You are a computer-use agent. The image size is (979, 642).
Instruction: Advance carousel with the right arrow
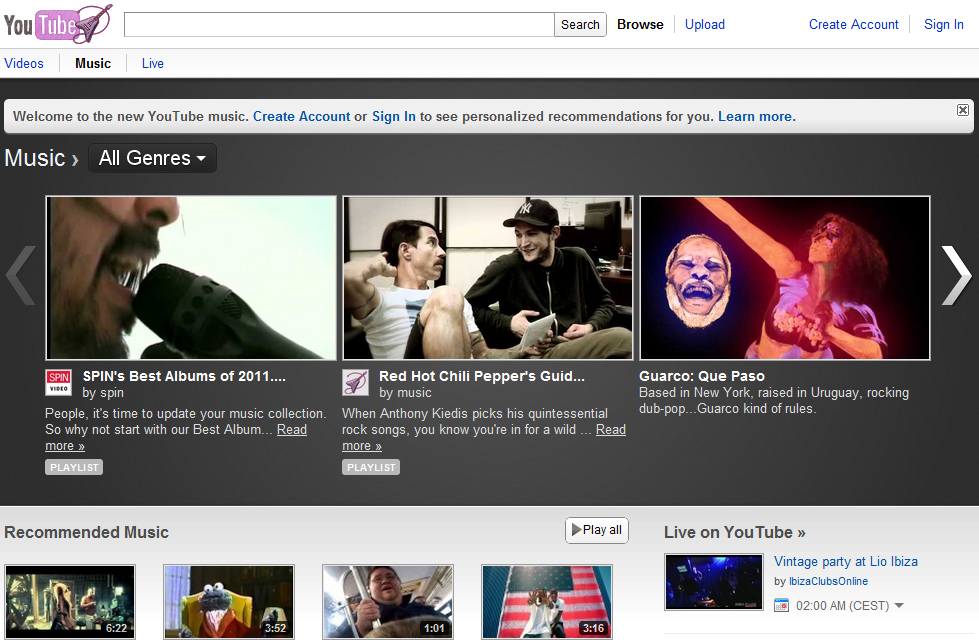click(957, 275)
